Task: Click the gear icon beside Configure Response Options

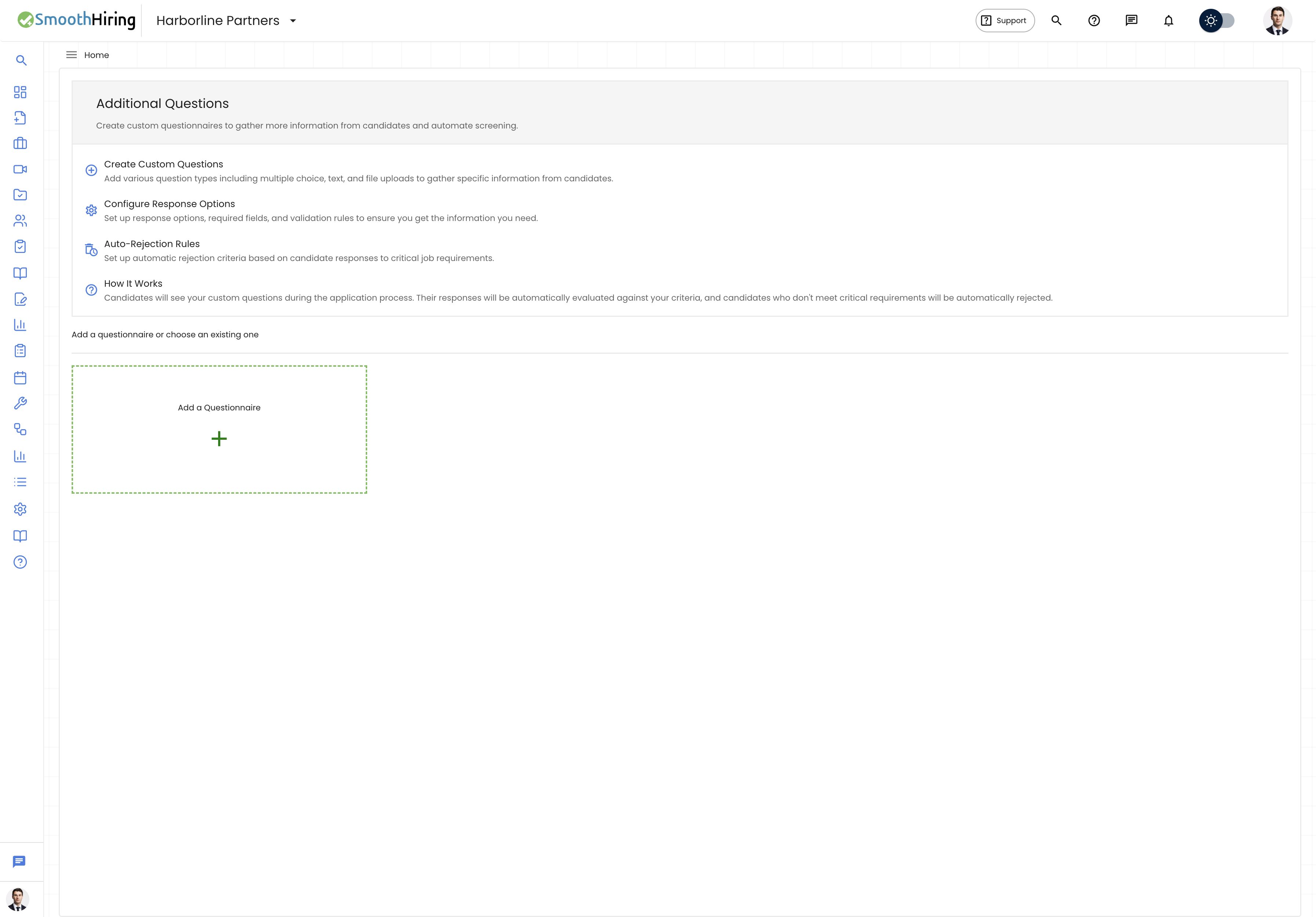Action: point(91,210)
